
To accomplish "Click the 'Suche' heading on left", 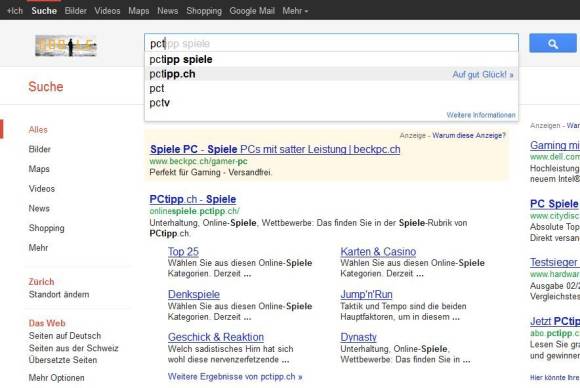I will click(x=46, y=87).
